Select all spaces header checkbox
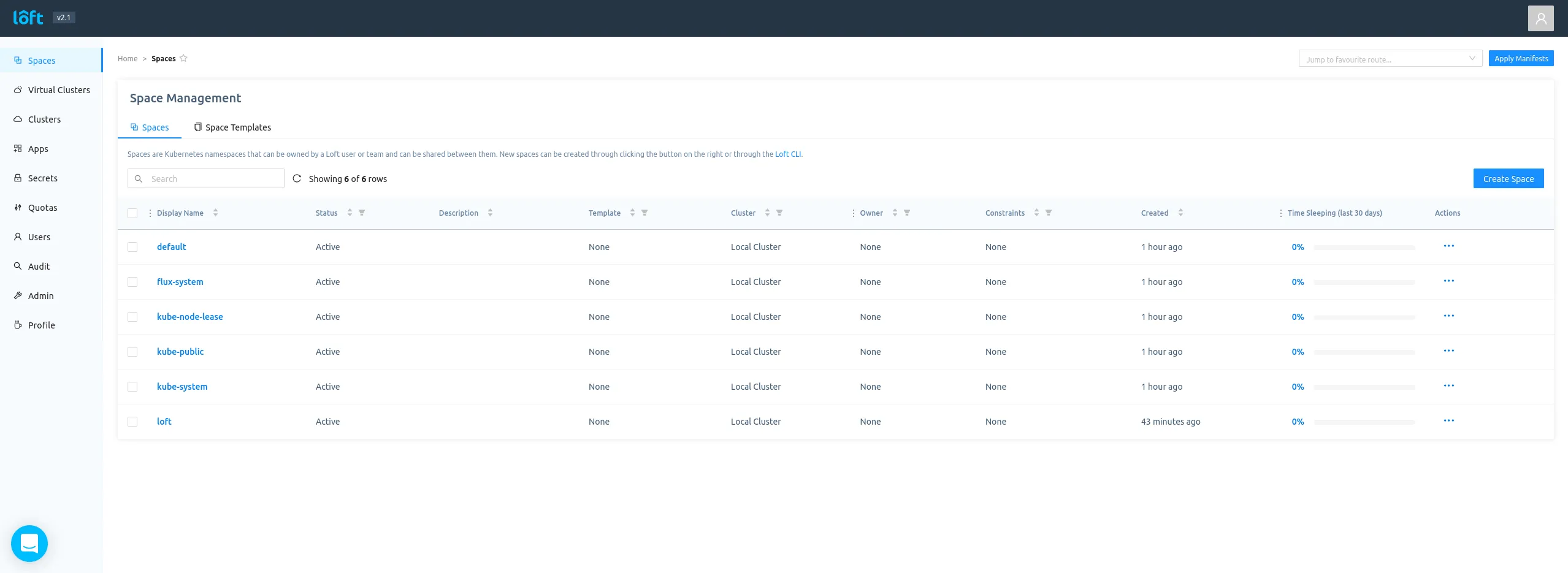This screenshot has height=573, width=1568. (x=132, y=213)
